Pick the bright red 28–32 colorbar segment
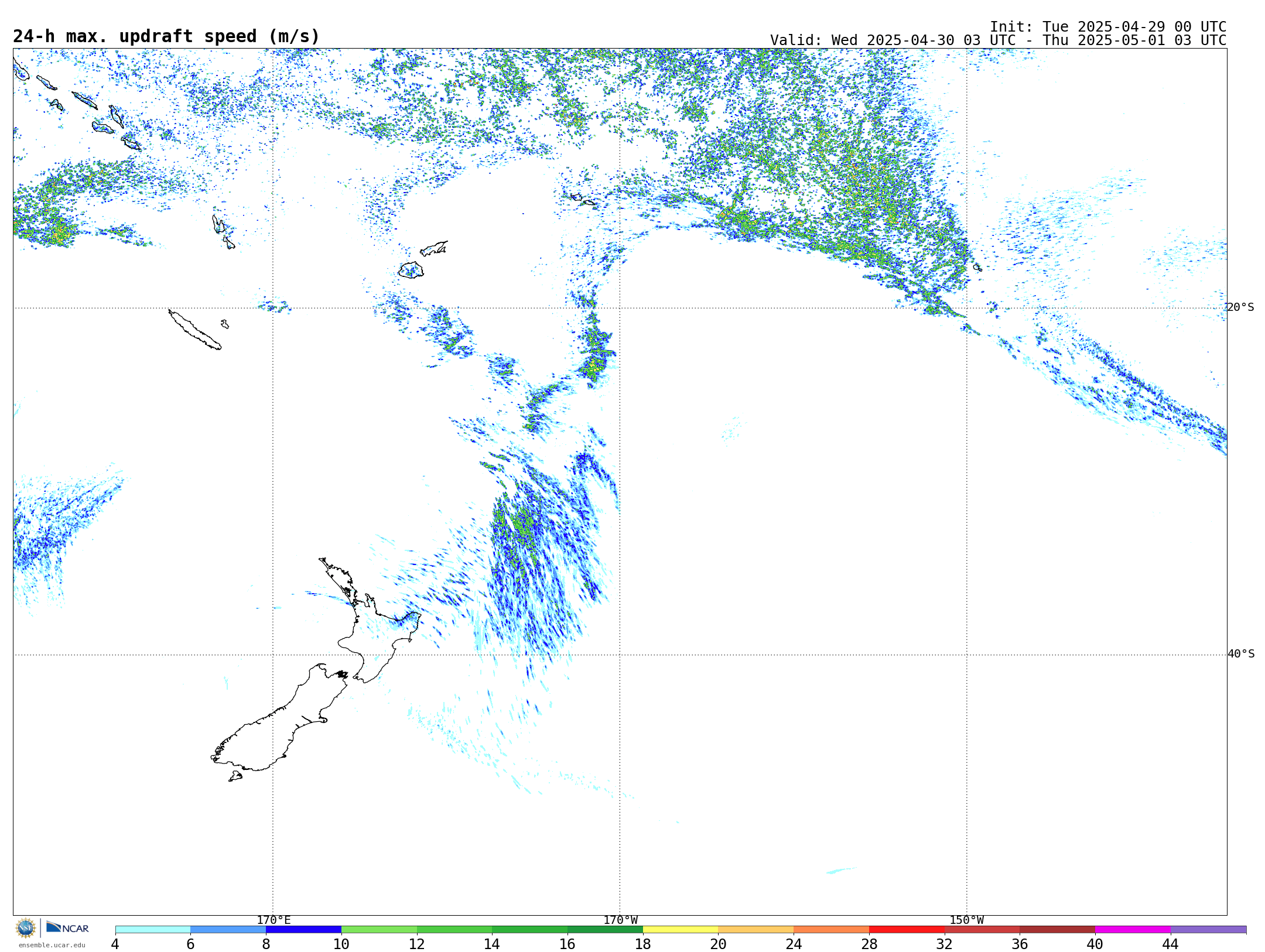 click(907, 930)
